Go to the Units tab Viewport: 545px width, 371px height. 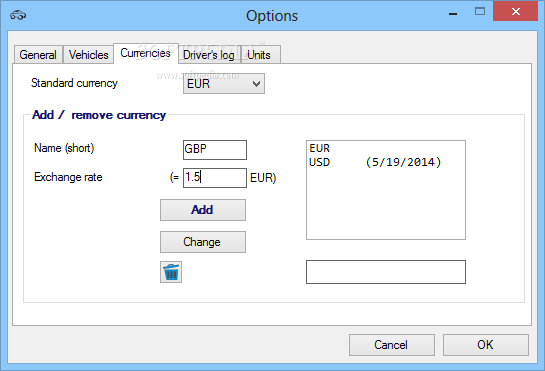coord(260,55)
